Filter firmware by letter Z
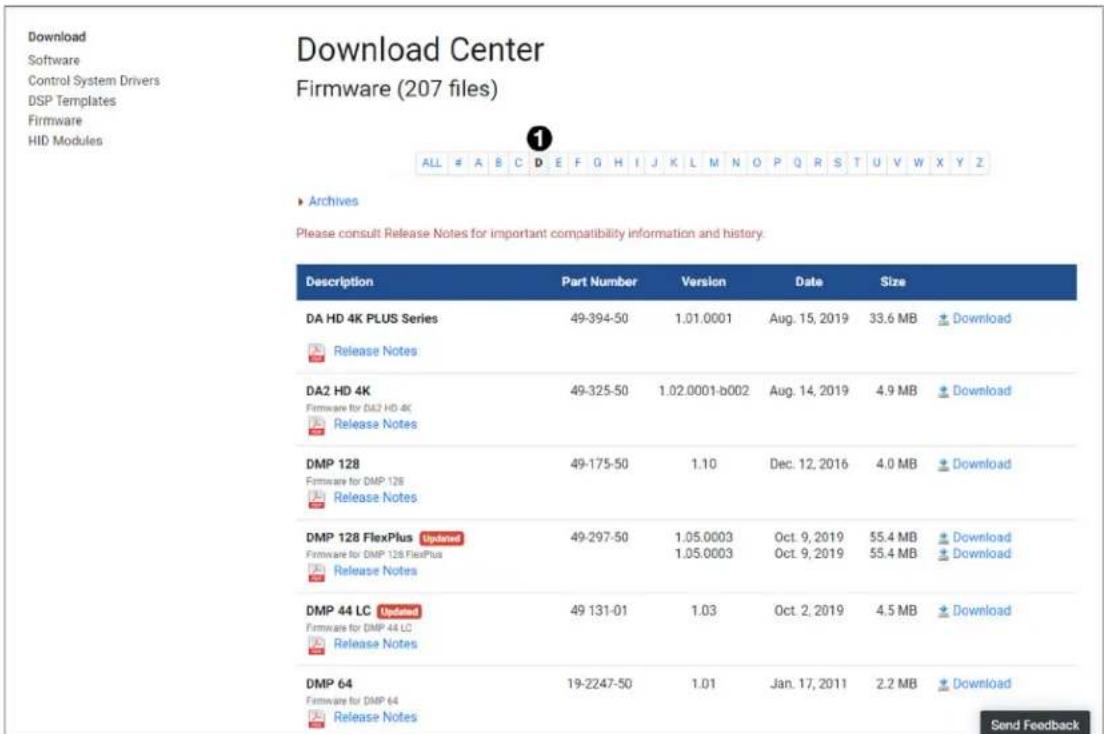Screen dimensions: 1104x734 click(979, 163)
